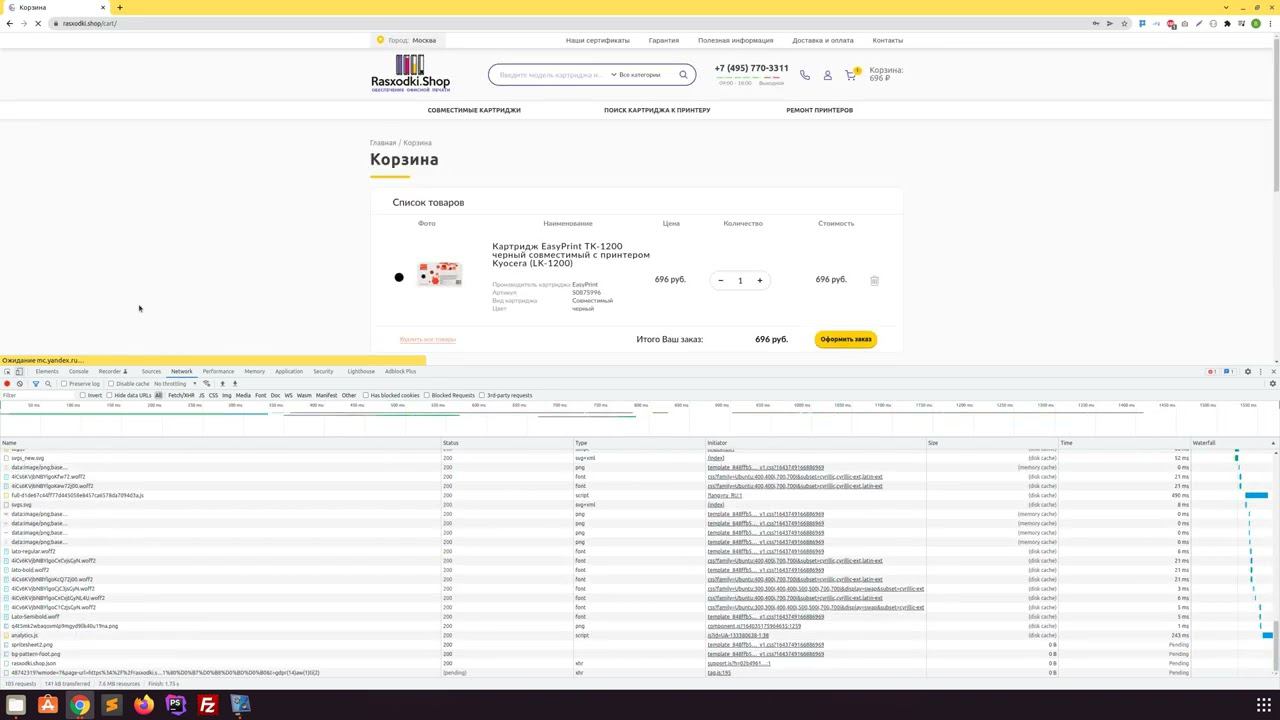The width and height of the screenshot is (1280, 720).
Task: Go back to the previous page
Action: click(10, 23)
